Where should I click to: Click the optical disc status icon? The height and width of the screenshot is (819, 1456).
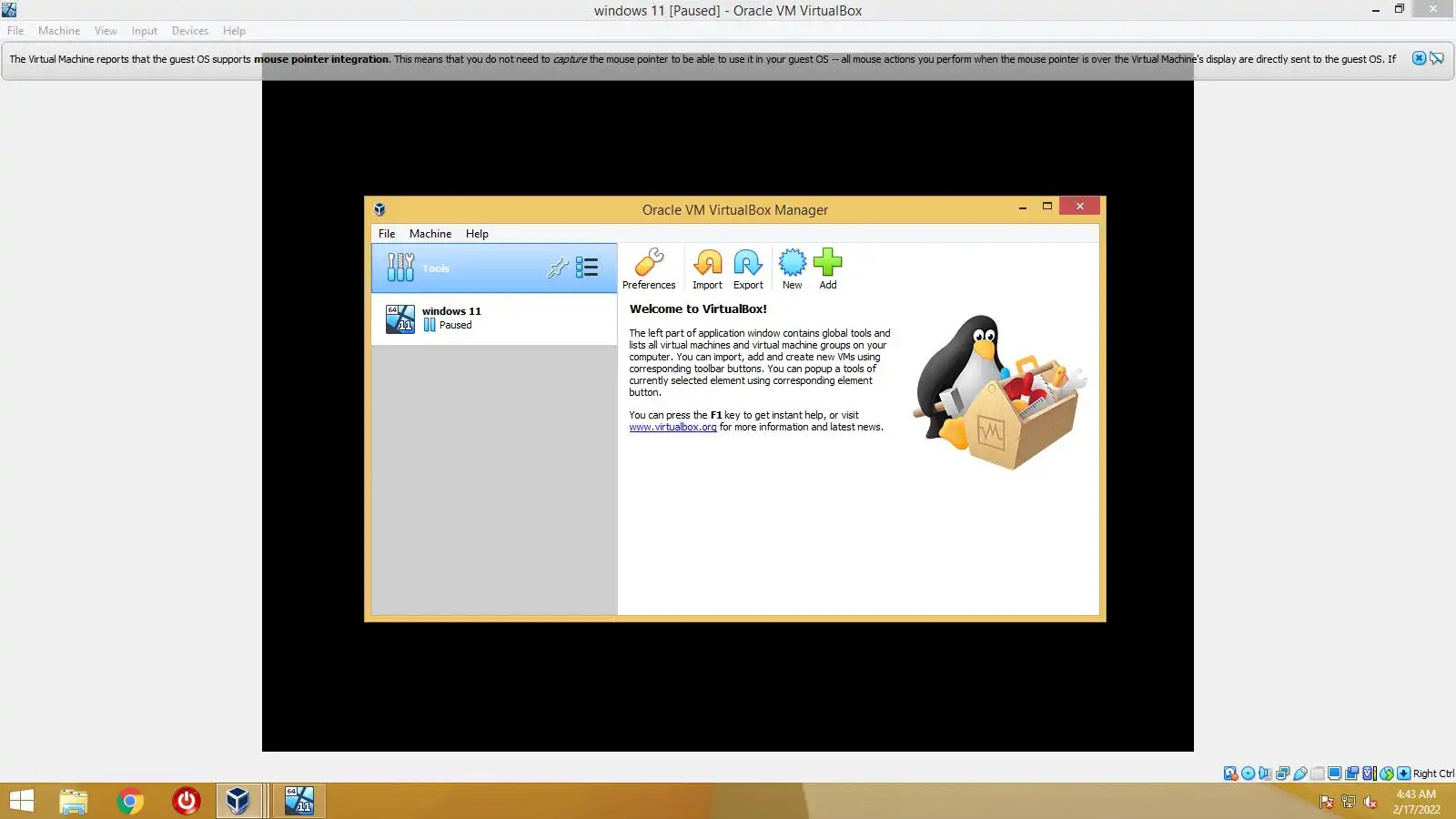tap(1249, 773)
